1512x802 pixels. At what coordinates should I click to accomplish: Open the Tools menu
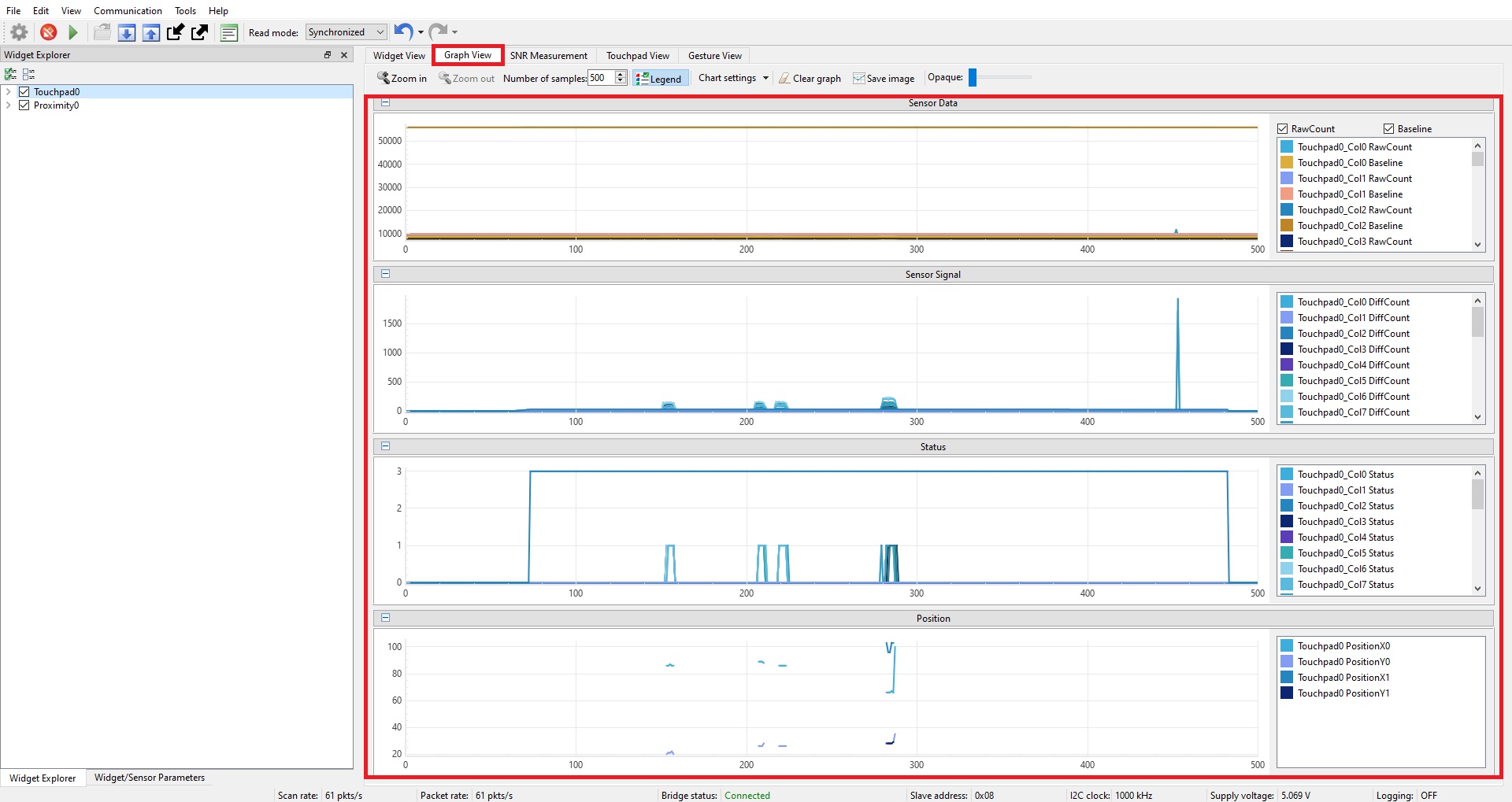pyautogui.click(x=185, y=10)
